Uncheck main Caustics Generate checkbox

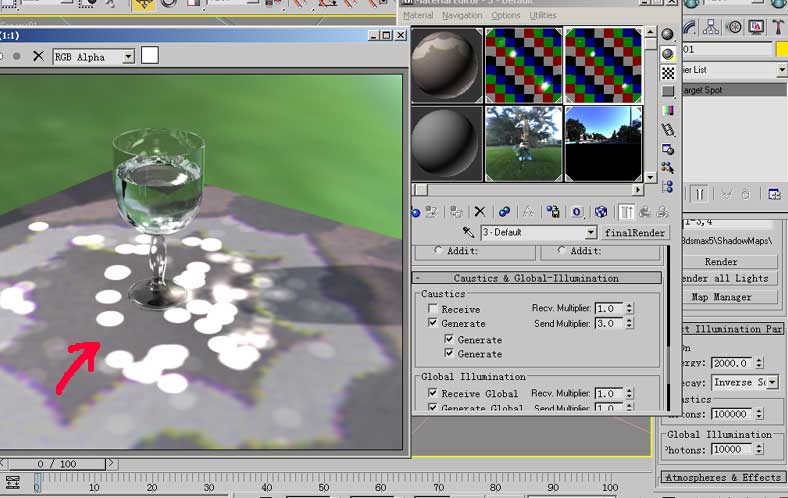click(432, 323)
